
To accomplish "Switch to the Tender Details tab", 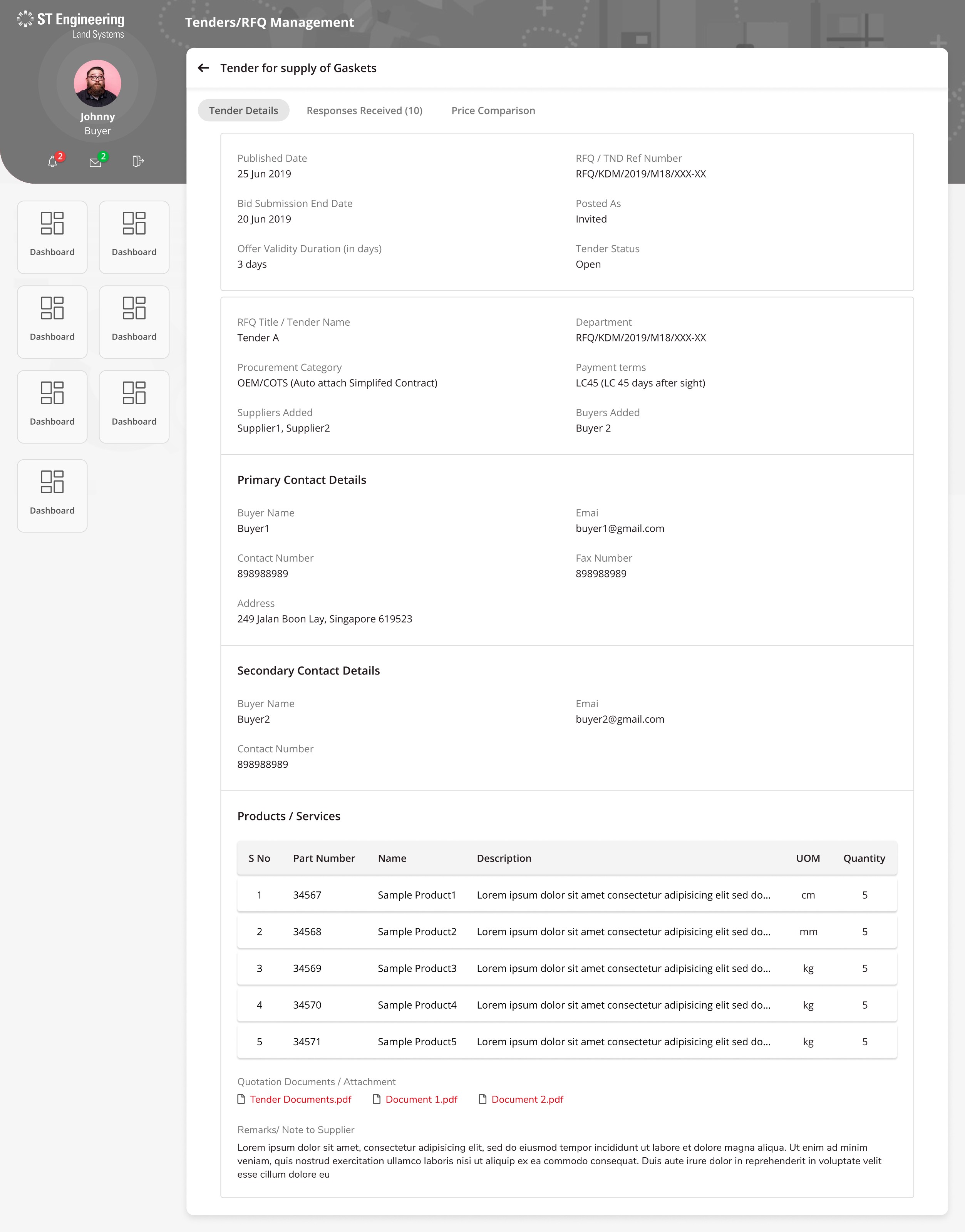I will 243,110.
